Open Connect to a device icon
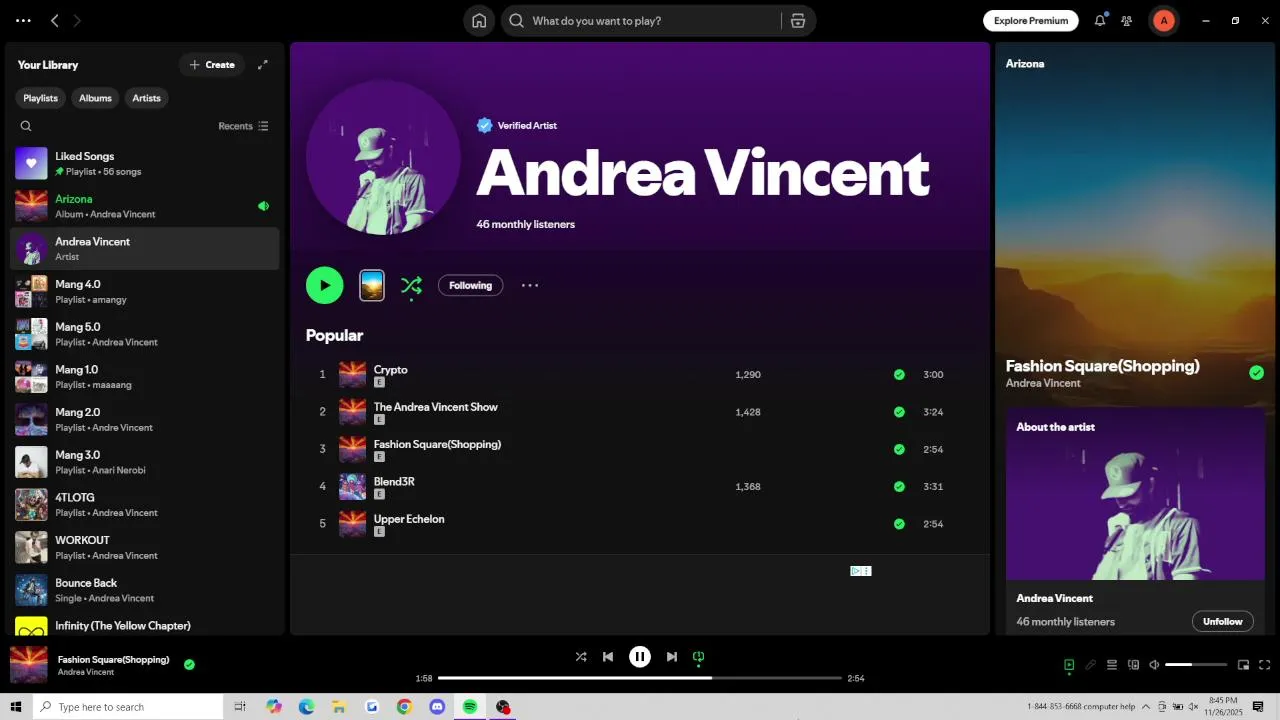 point(1133,665)
